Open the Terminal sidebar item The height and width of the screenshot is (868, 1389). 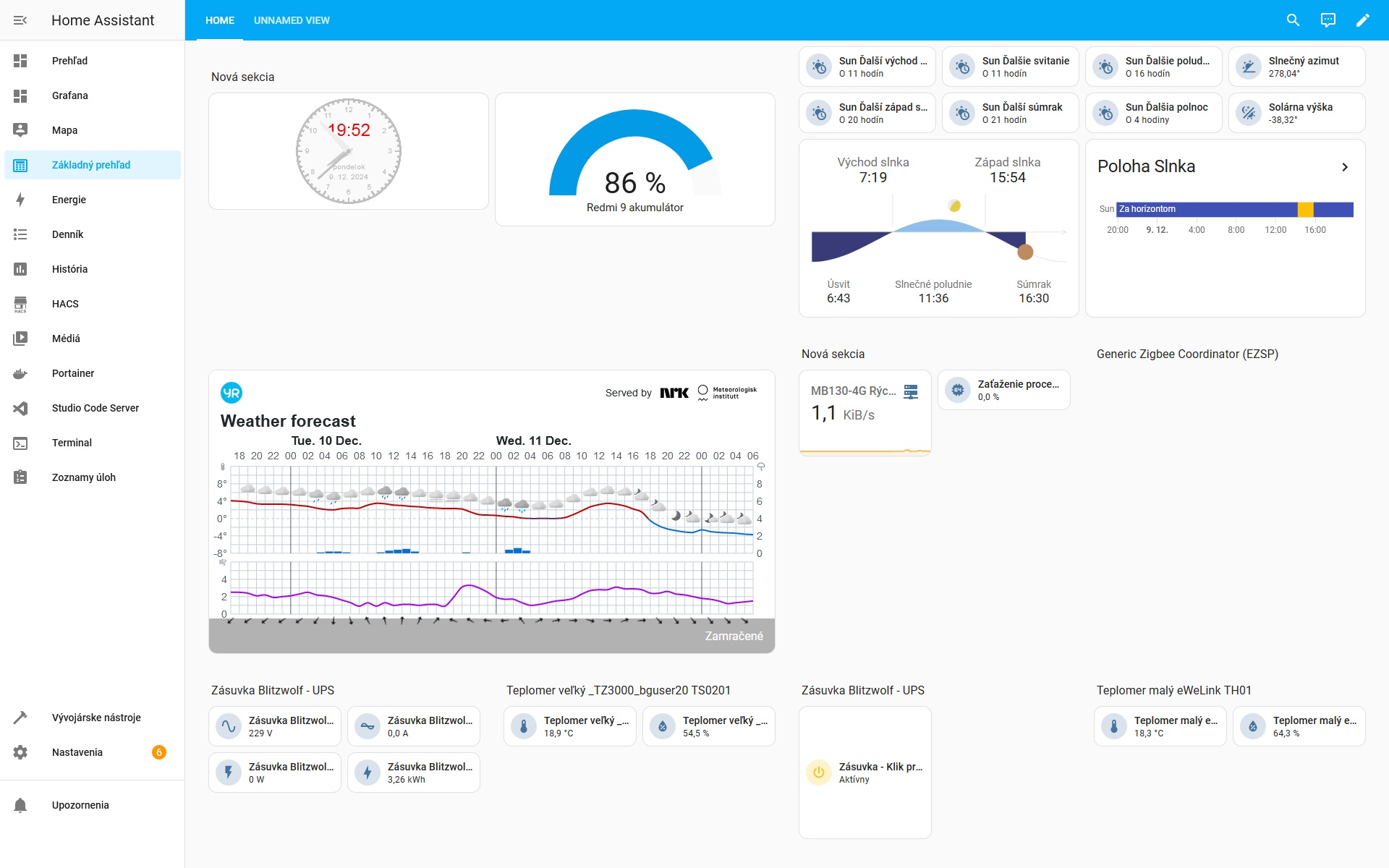coord(72,443)
